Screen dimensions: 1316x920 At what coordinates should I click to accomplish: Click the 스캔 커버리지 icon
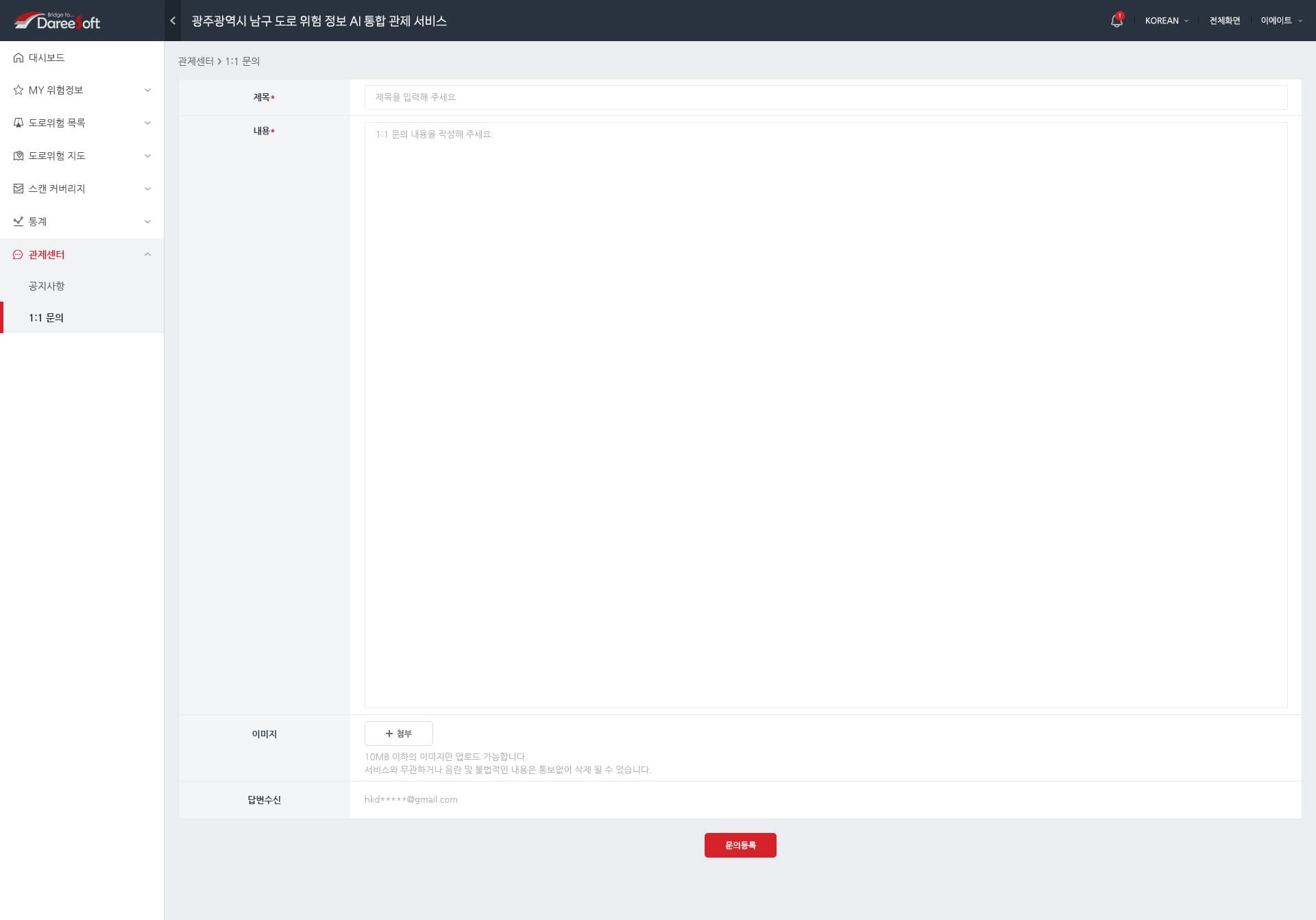point(19,189)
